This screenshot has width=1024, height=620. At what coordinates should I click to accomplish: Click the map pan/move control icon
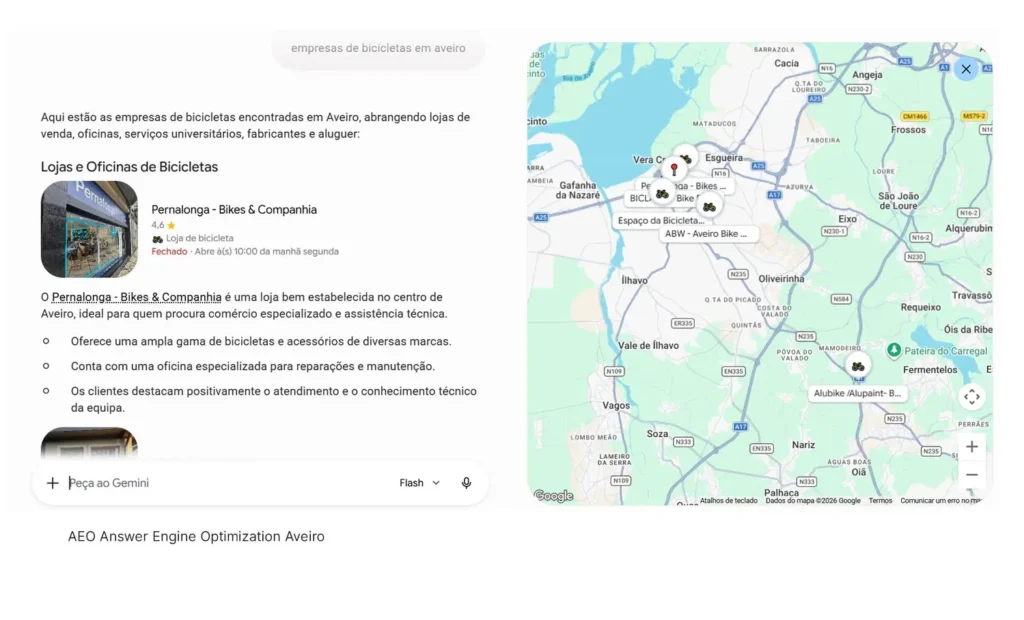click(972, 397)
